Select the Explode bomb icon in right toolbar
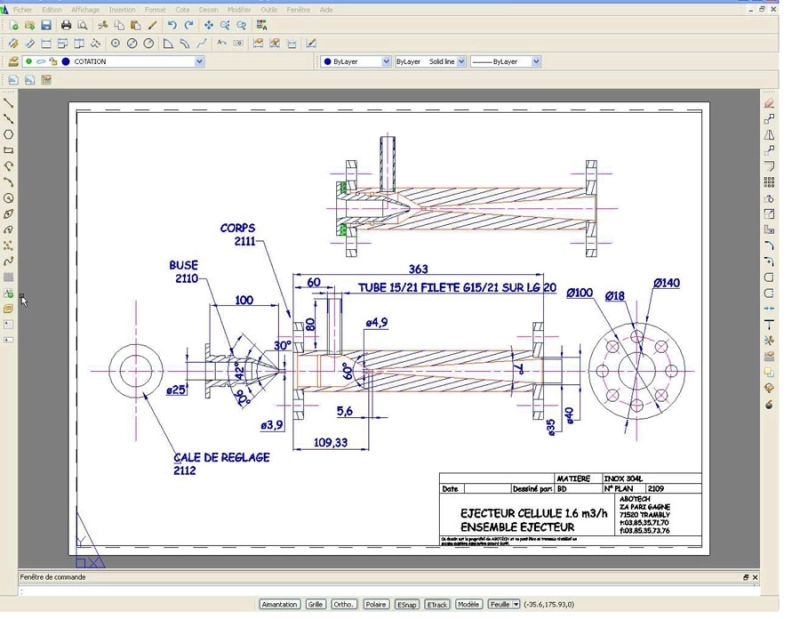 [x=769, y=404]
